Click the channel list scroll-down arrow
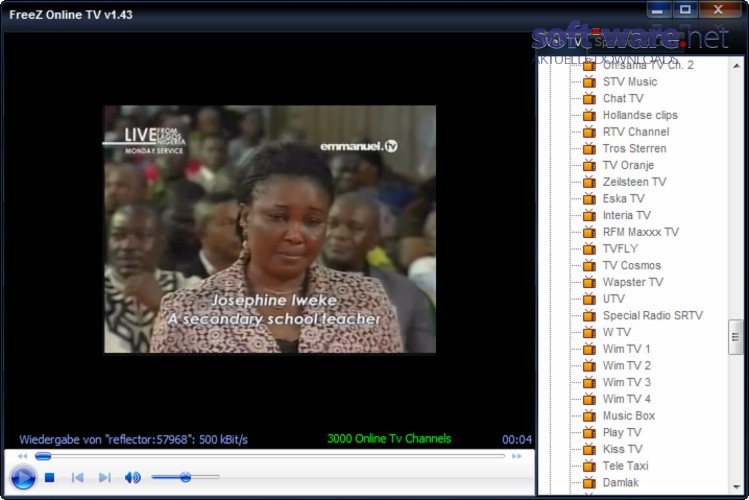Image resolution: width=749 pixels, height=500 pixels. click(x=736, y=487)
